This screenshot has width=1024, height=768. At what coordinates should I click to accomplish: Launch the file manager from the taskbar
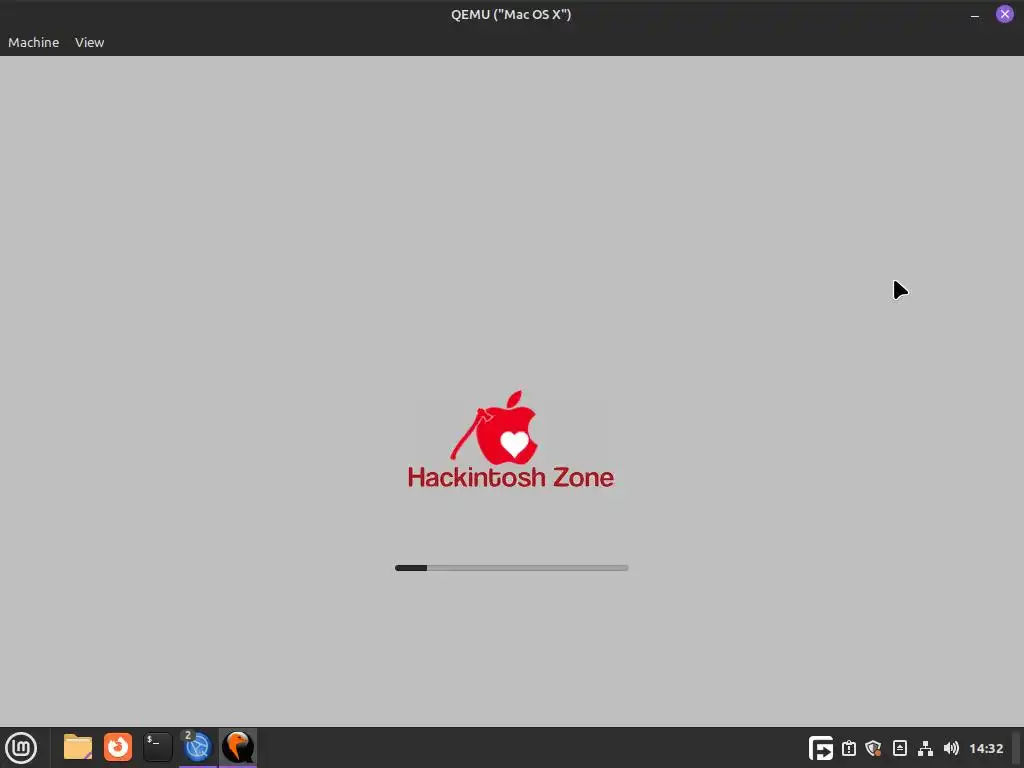(x=78, y=747)
